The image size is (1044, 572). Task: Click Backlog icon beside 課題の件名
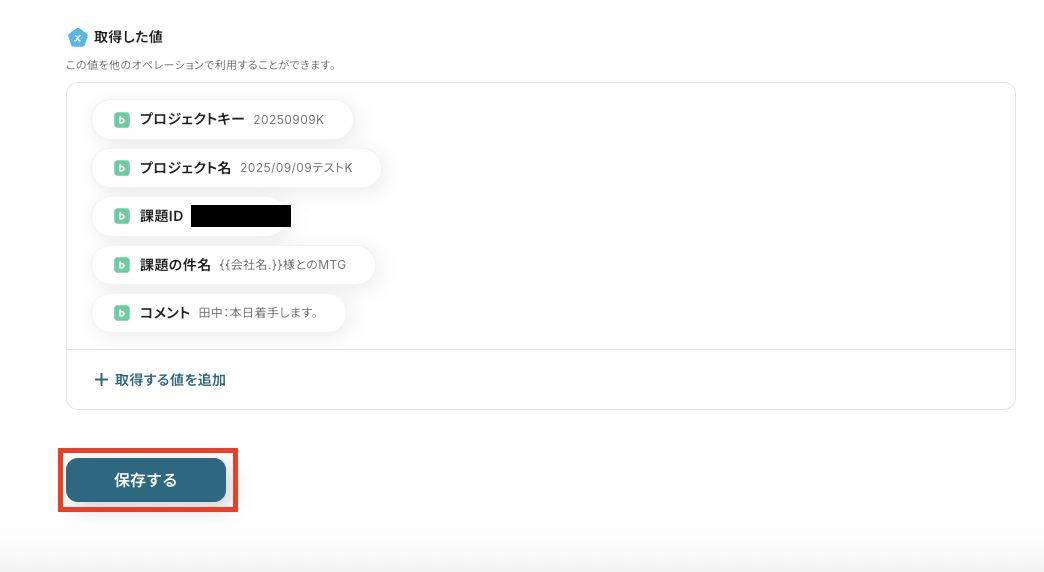pos(122,265)
